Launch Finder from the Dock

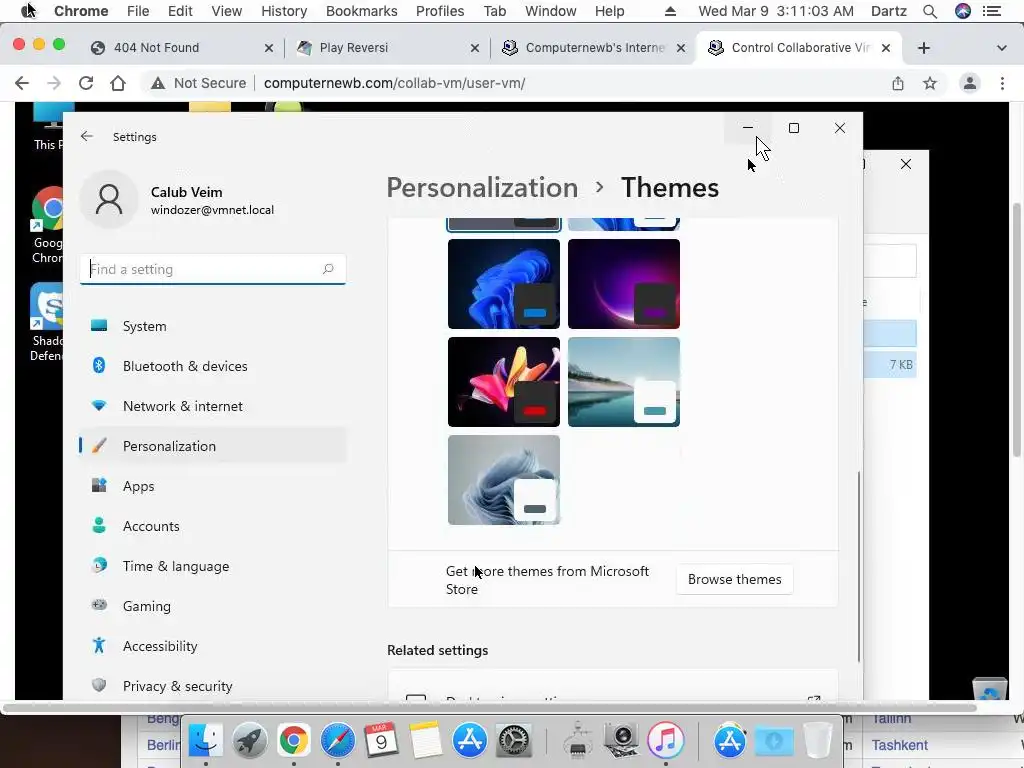pos(206,740)
